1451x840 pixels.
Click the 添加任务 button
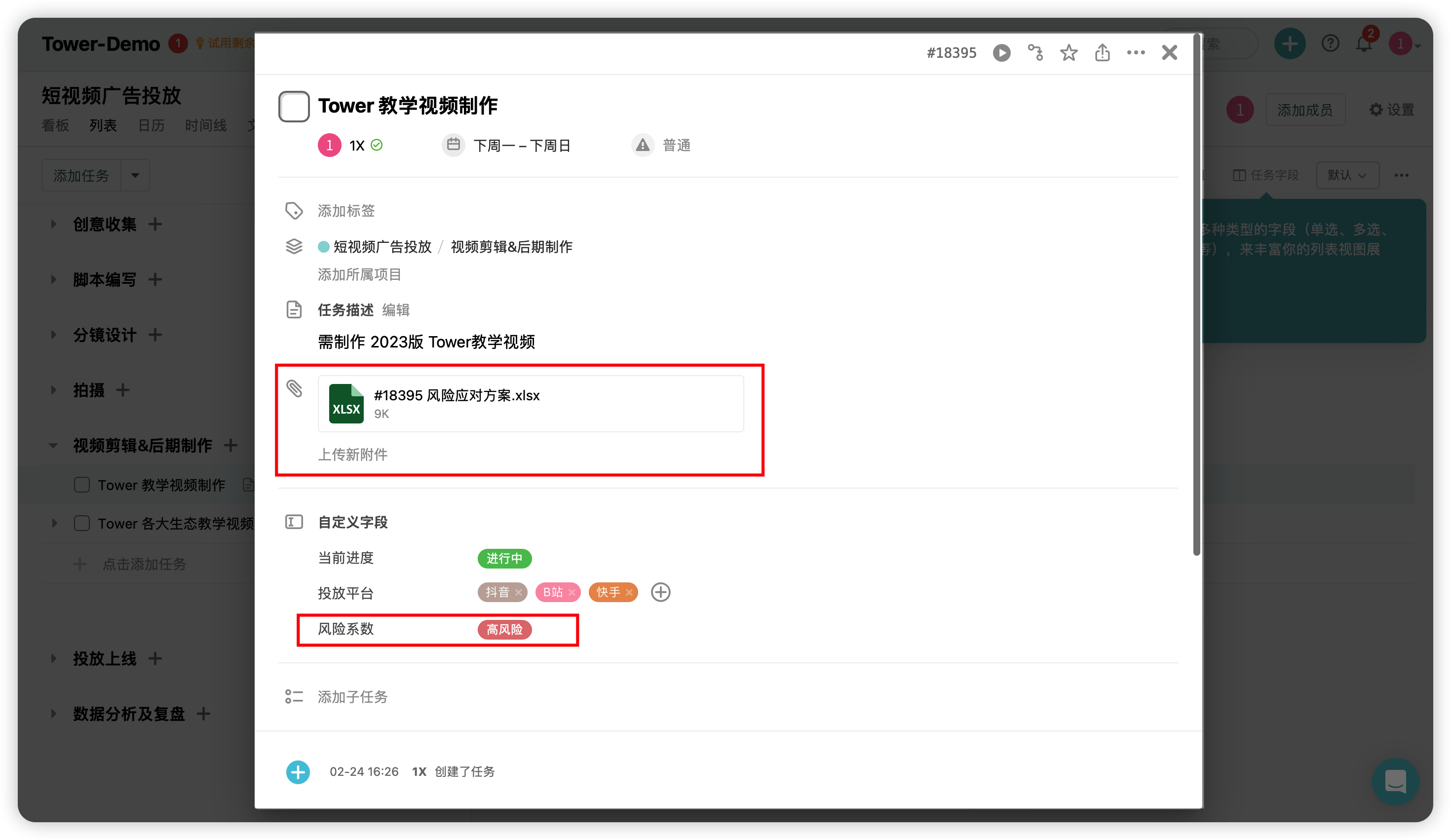click(x=81, y=175)
